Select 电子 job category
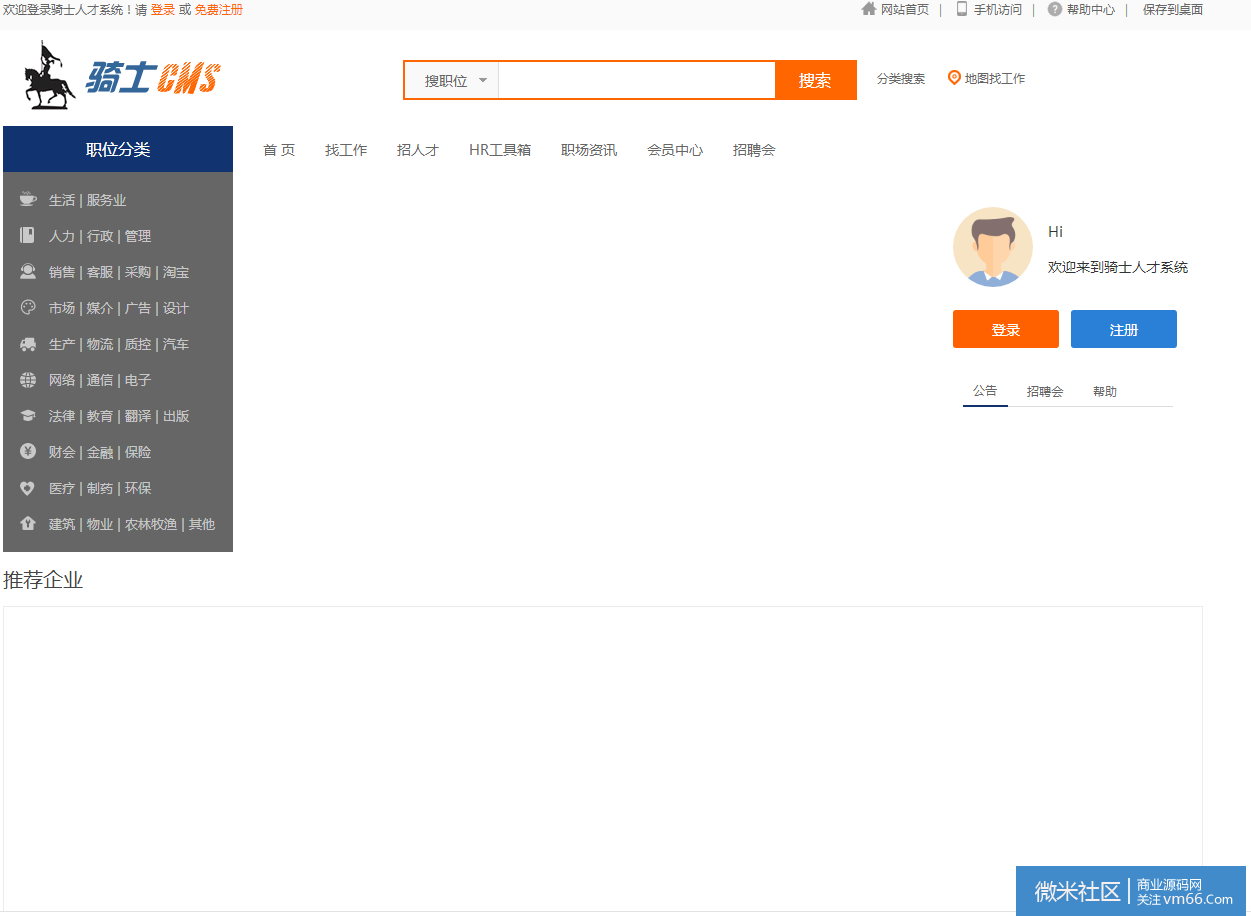 click(138, 380)
